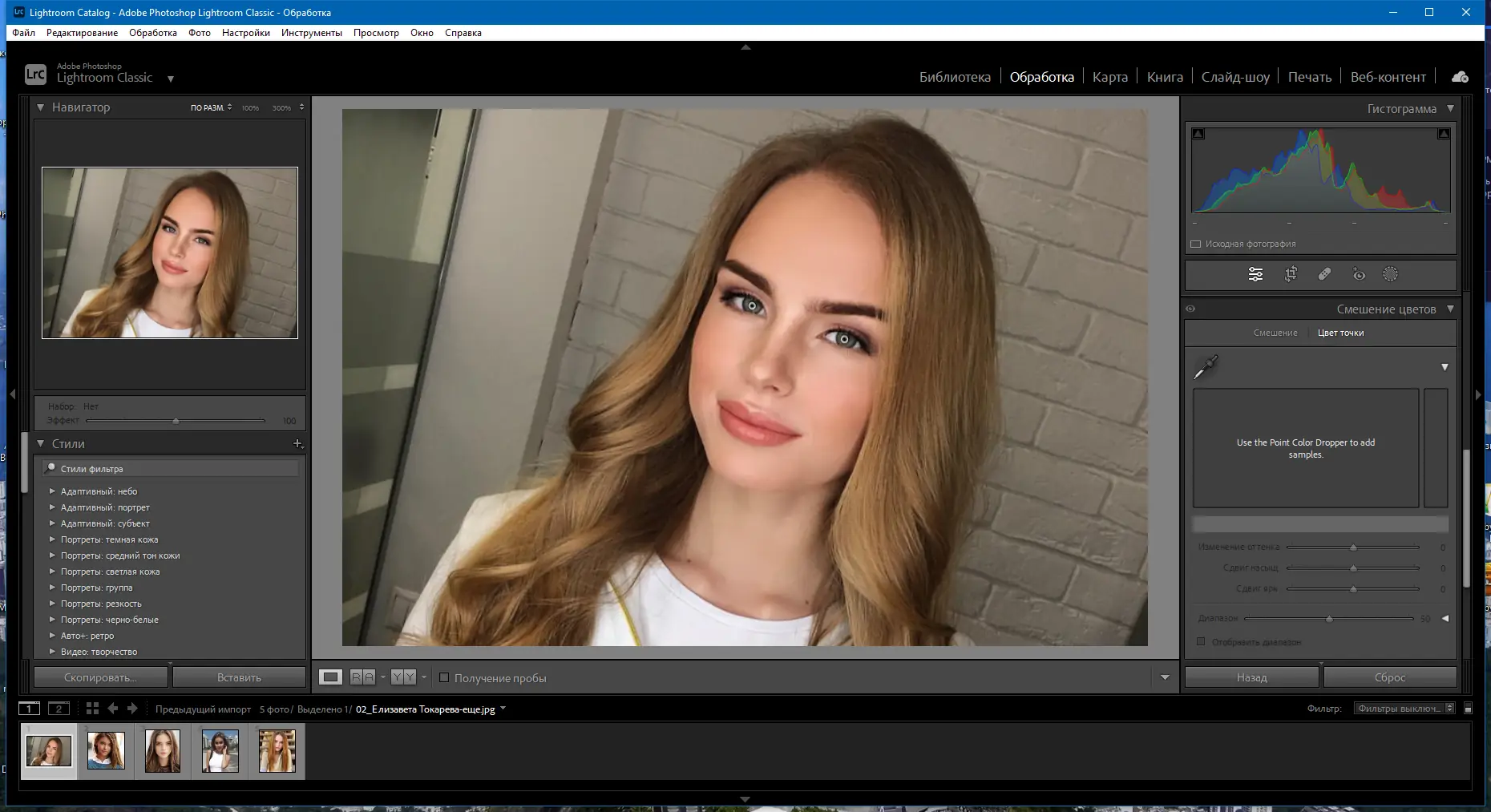Hide the top module picker panel

[x=745, y=47]
